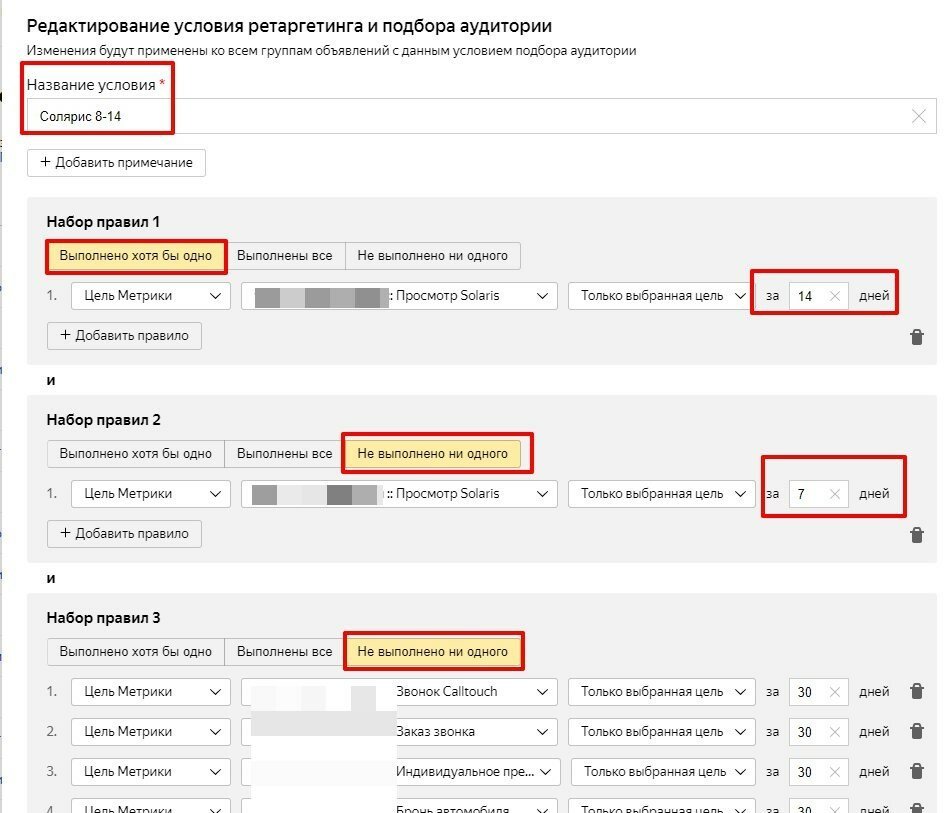Open 'Звонок Calltouch' goal dropdown
The height and width of the screenshot is (813, 948).
399,692
